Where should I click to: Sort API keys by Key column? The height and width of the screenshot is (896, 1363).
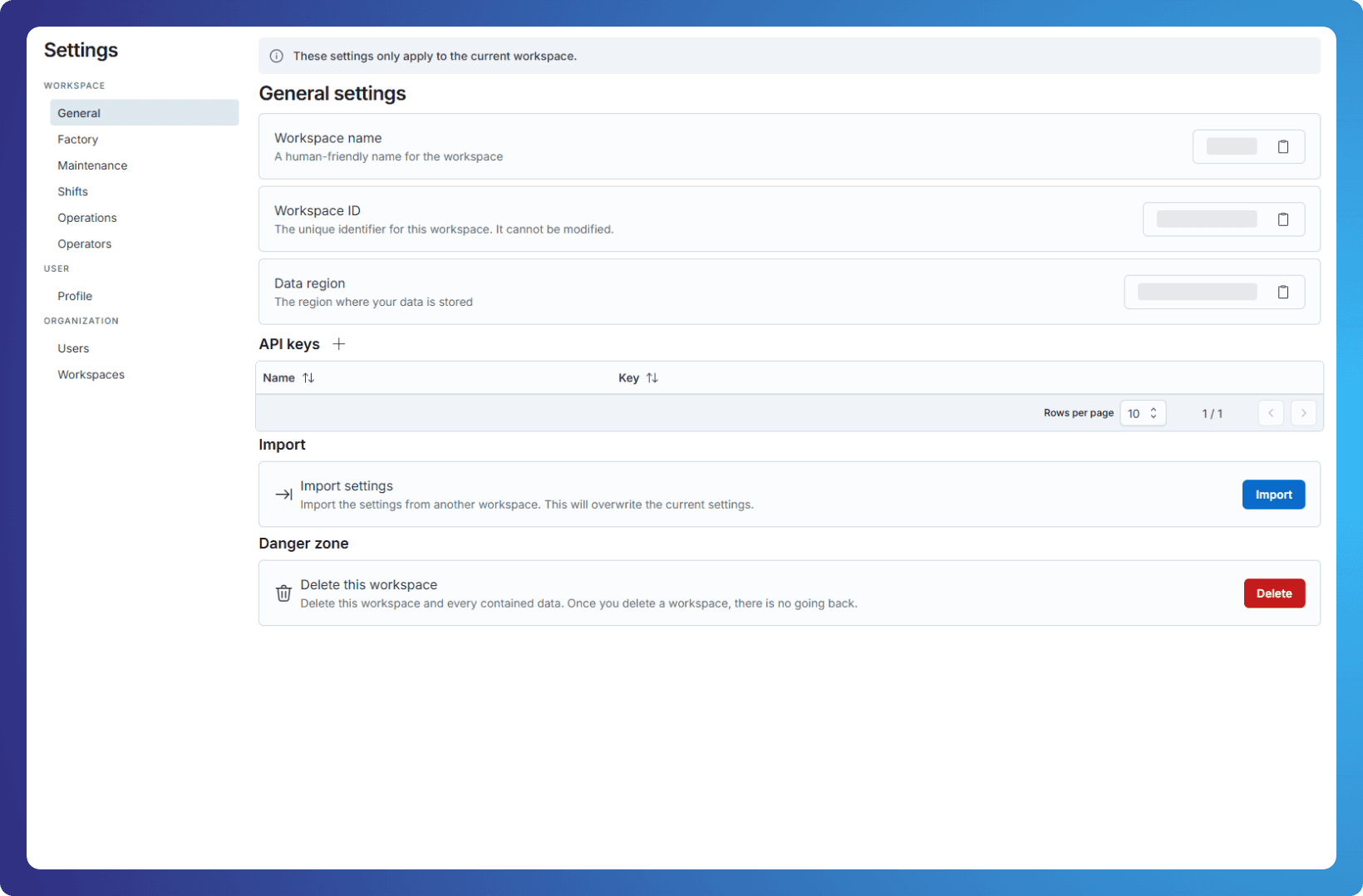pyautogui.click(x=652, y=378)
